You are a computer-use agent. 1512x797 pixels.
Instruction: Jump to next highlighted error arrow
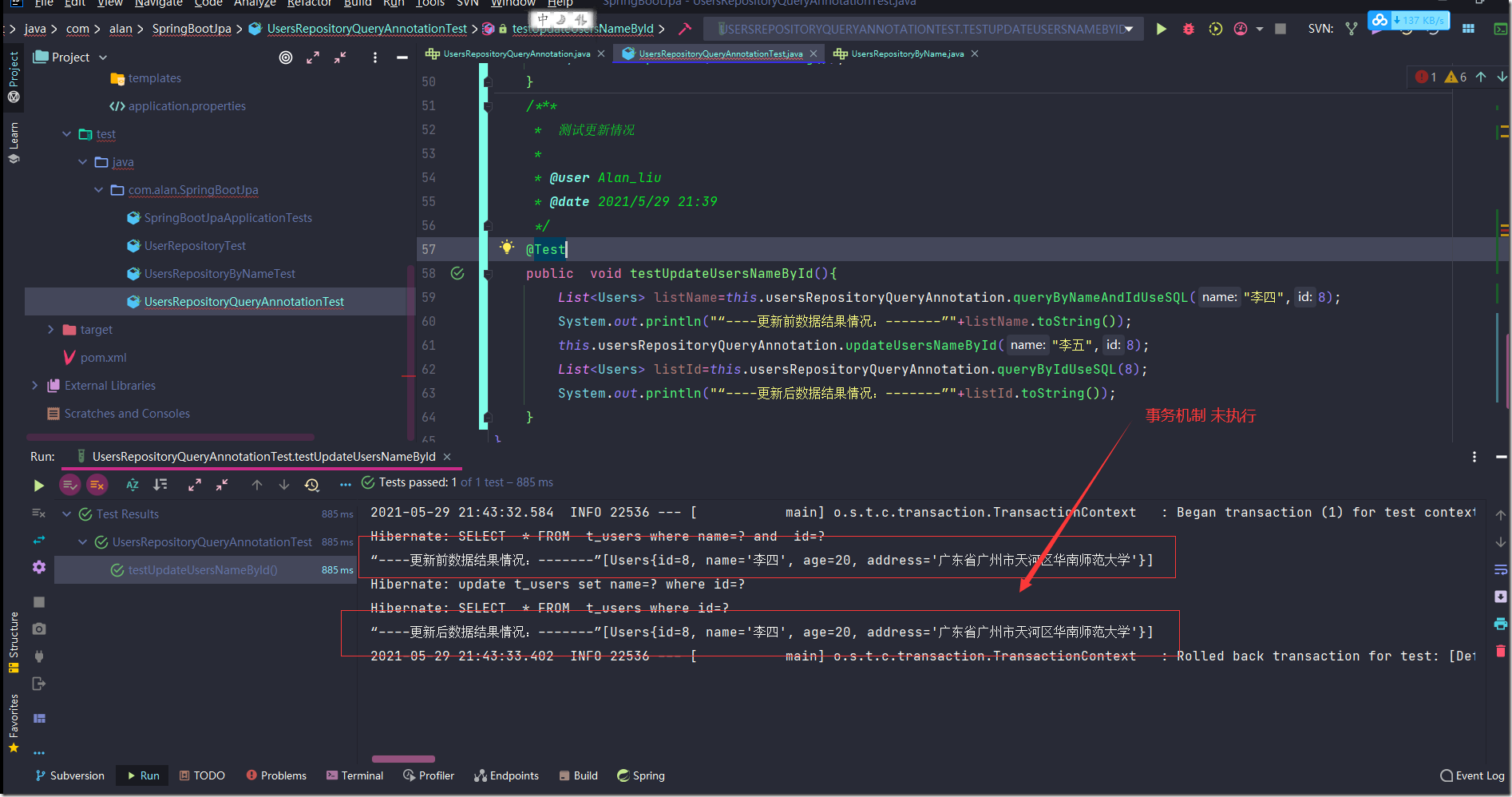tap(1502, 77)
